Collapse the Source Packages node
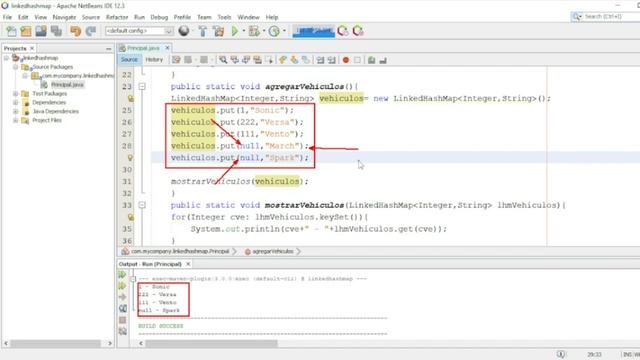Image resolution: width=640 pixels, height=360 pixels. coord(16,67)
